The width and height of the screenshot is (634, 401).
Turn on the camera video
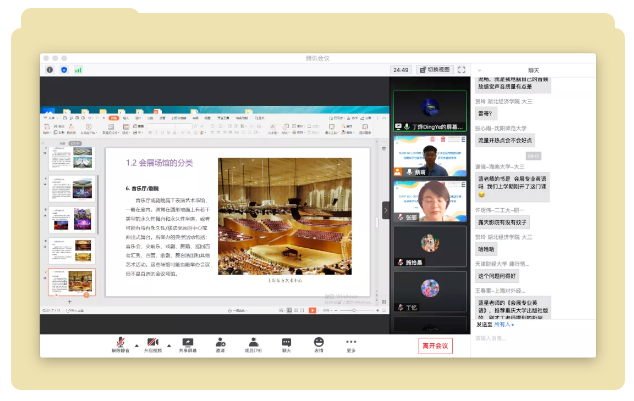tap(153, 342)
